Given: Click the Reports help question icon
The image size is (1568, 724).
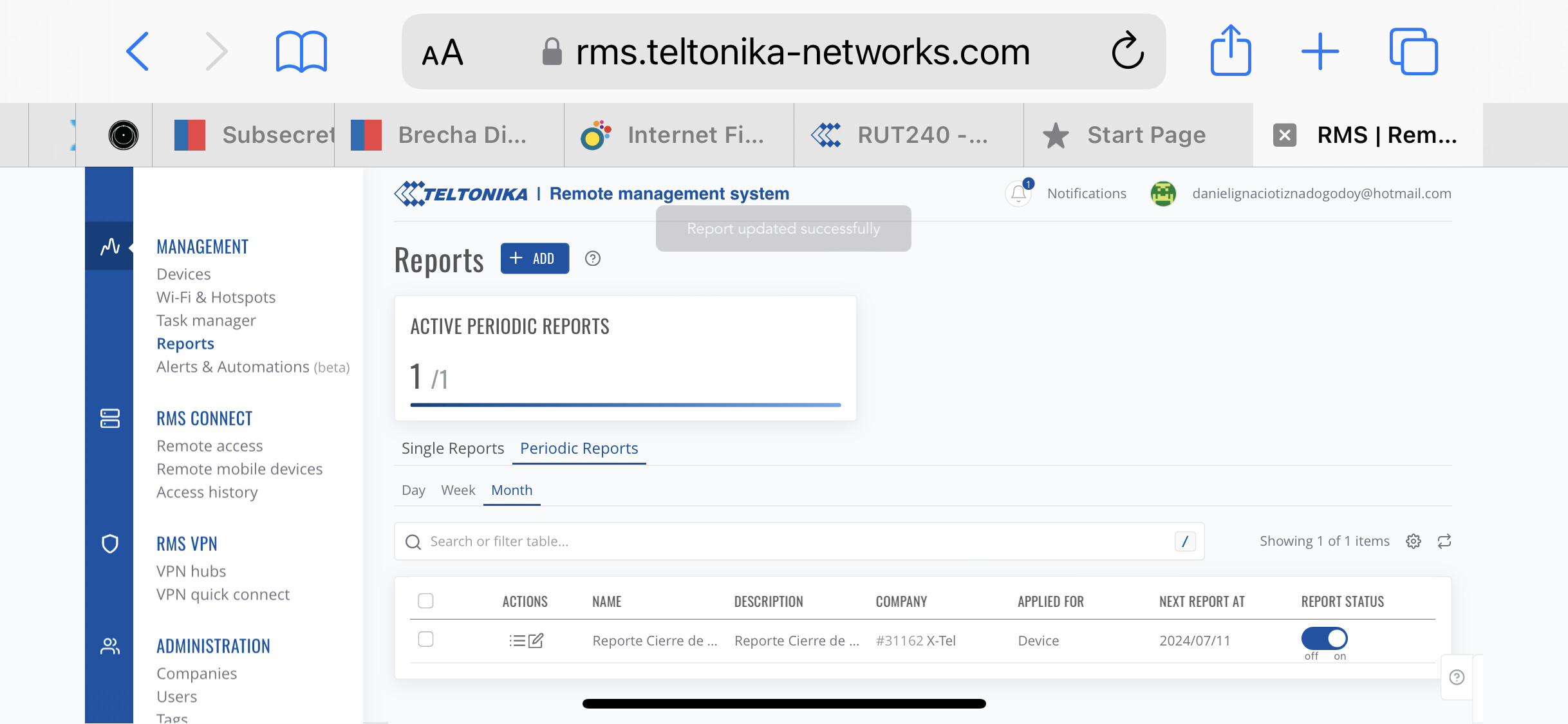Looking at the screenshot, I should (593, 259).
